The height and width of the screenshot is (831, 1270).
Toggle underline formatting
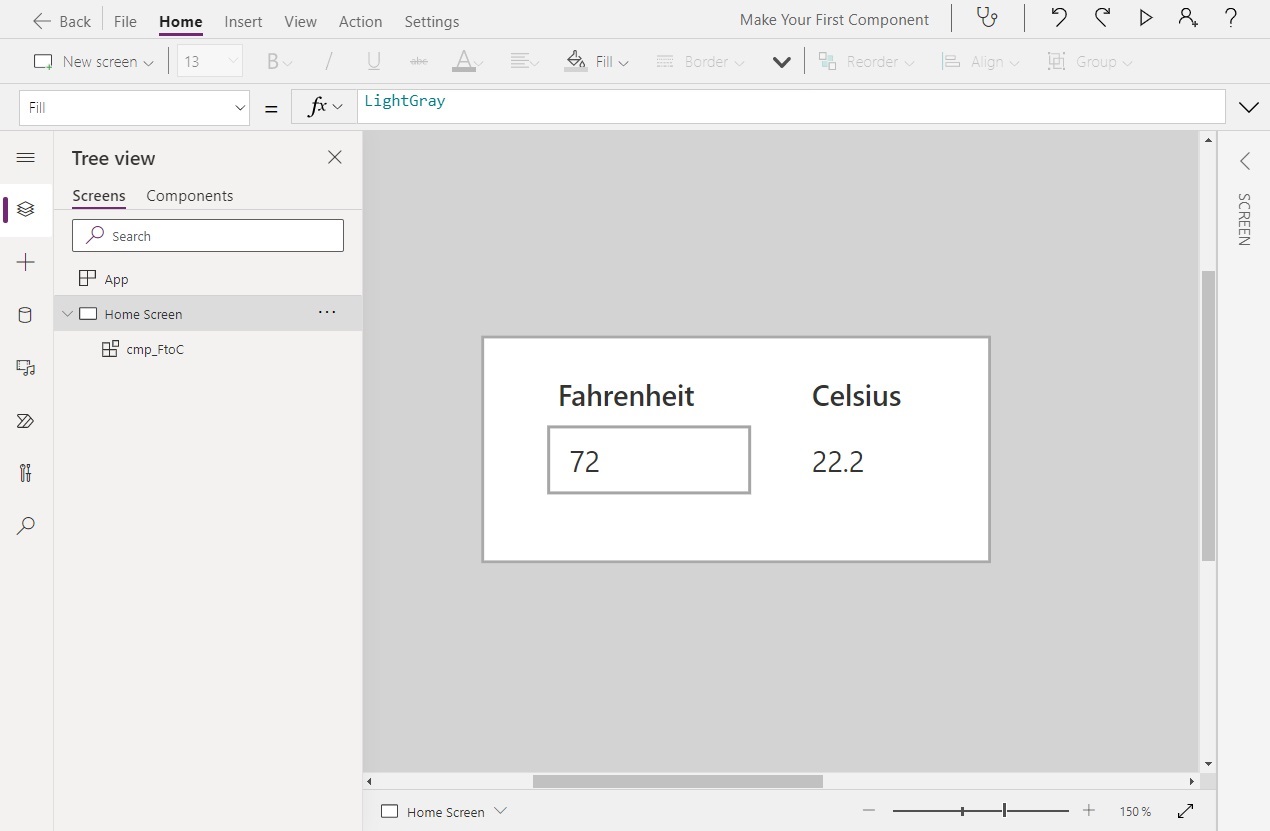[x=373, y=61]
